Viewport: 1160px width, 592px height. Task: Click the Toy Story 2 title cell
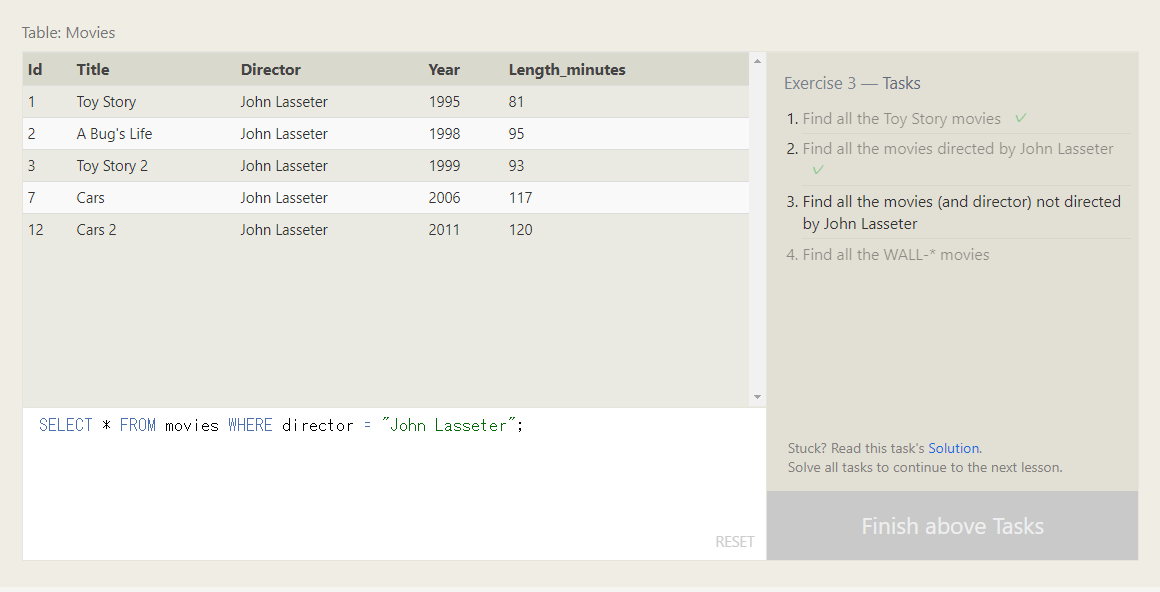click(112, 166)
